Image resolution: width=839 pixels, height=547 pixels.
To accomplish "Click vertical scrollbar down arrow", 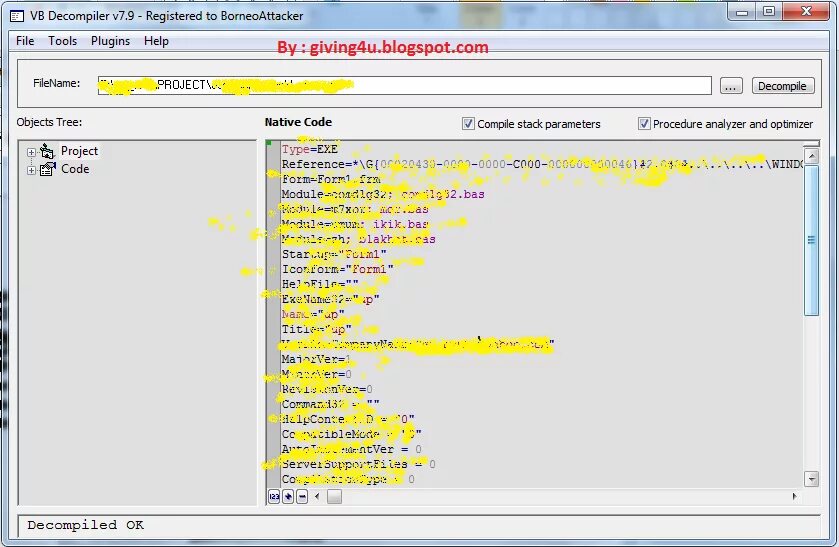I will click(x=812, y=479).
